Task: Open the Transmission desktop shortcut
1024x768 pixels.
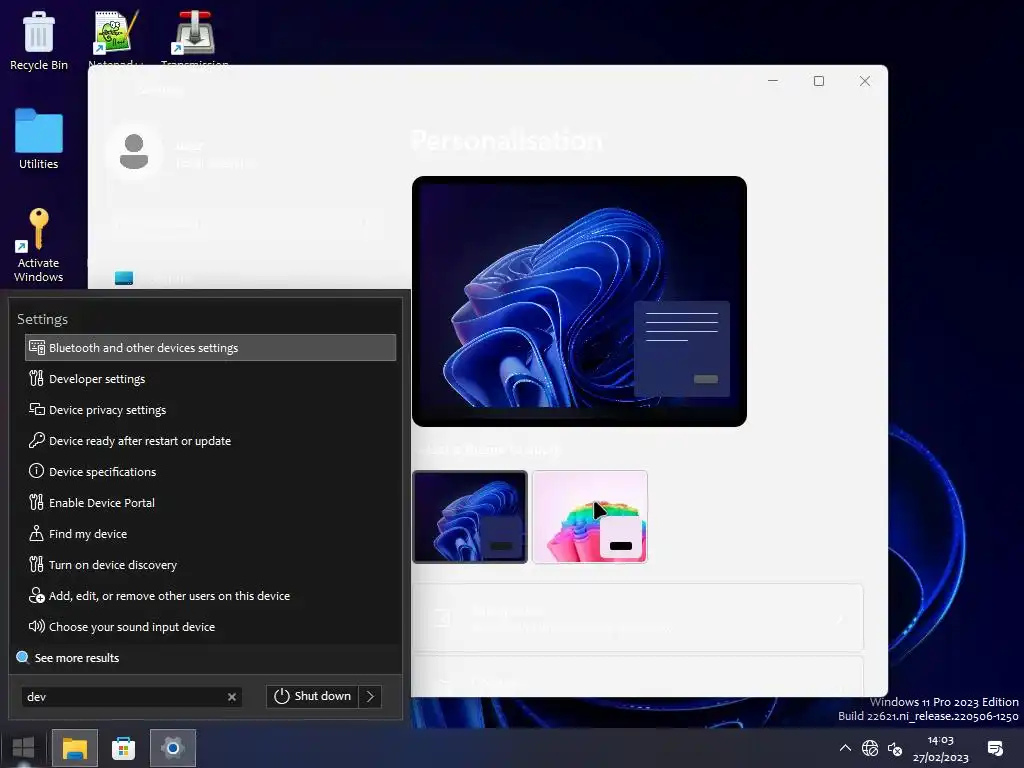Action: (194, 37)
